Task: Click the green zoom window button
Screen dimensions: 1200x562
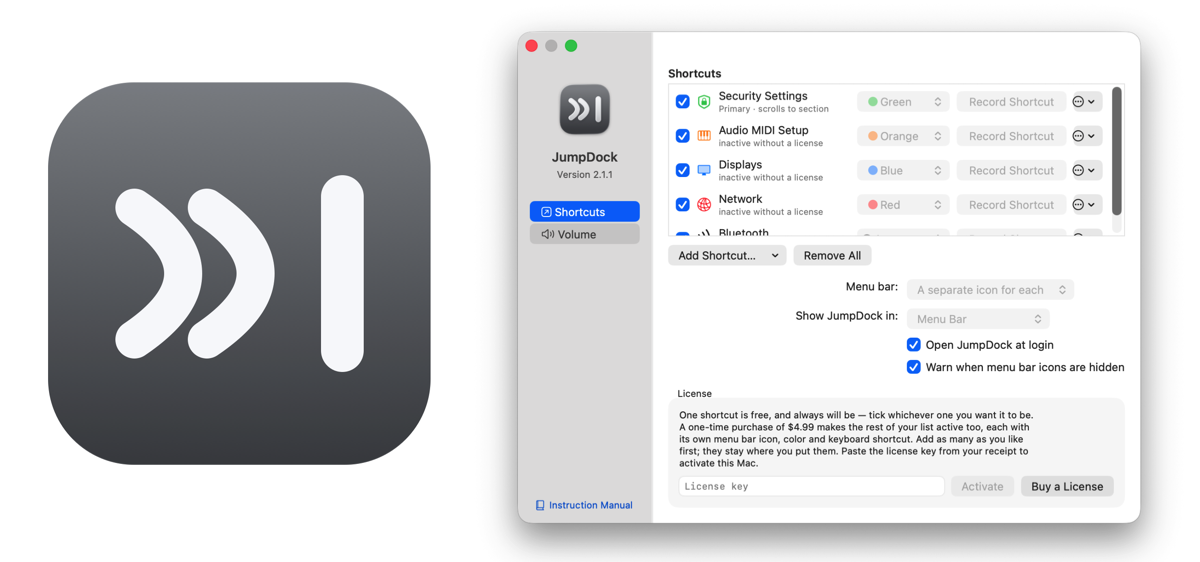Action: (x=571, y=46)
